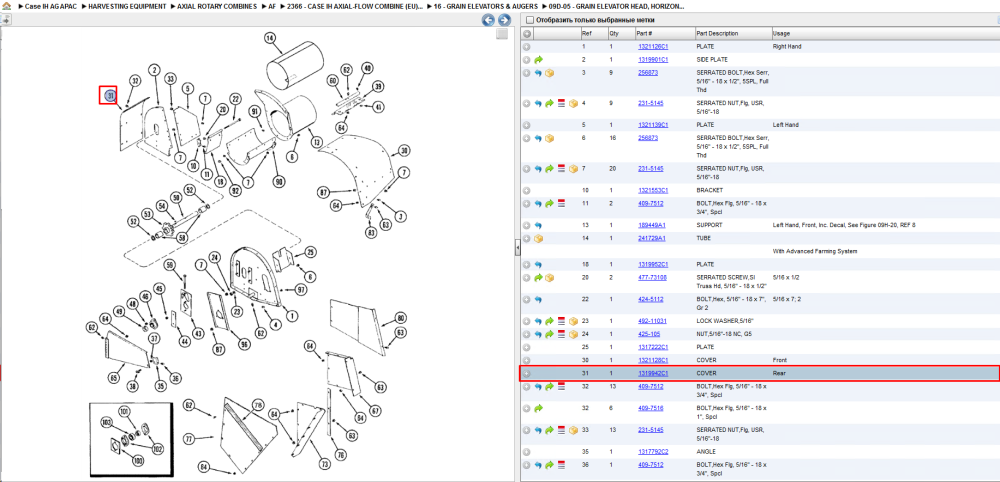1000x482 pixels.
Task: Toggle the selection circle for ref 10 BRACKET
Action: [x=527, y=191]
